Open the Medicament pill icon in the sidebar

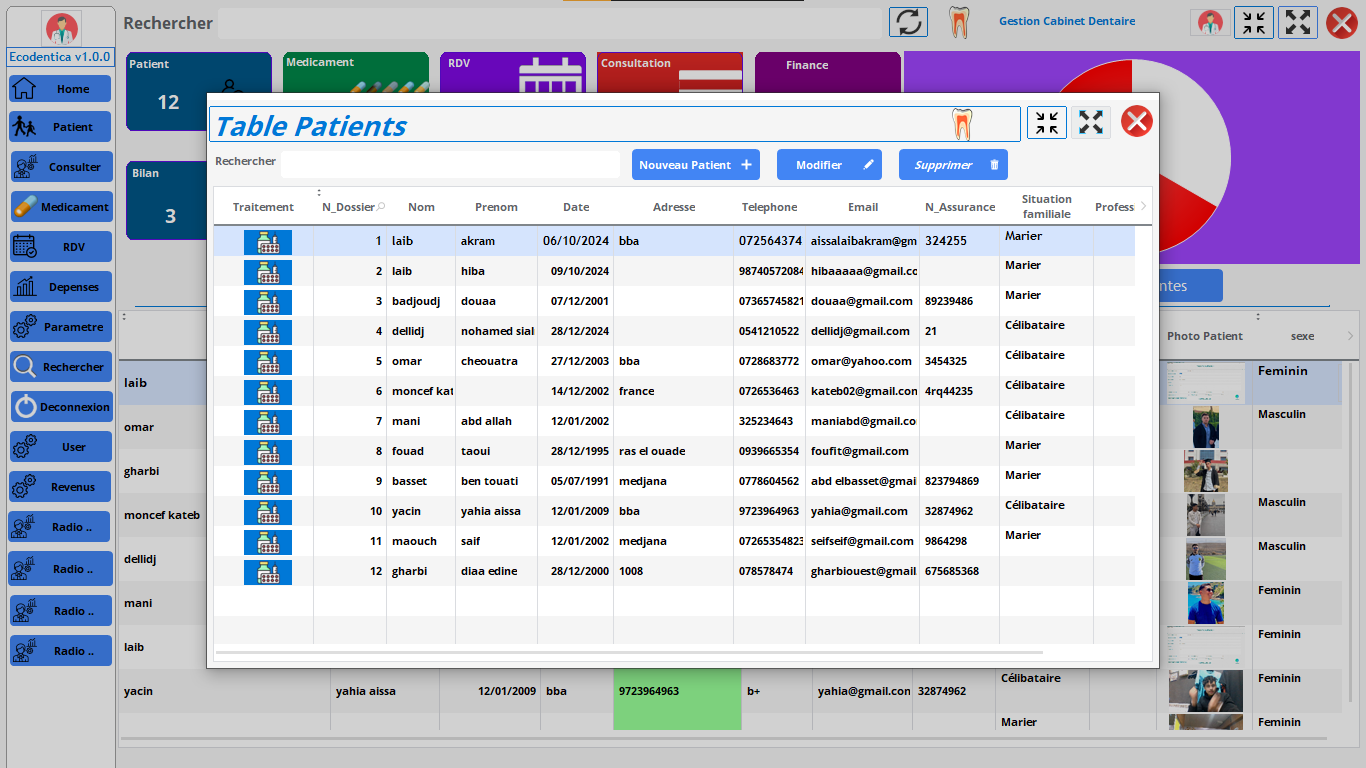tap(25, 207)
